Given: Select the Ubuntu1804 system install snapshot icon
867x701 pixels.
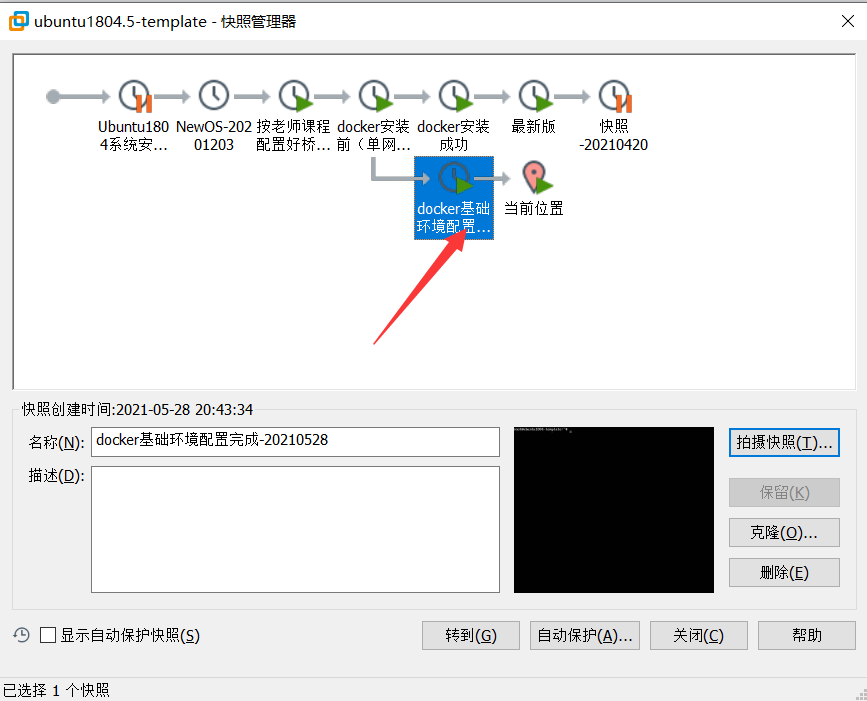Looking at the screenshot, I should click(134, 96).
